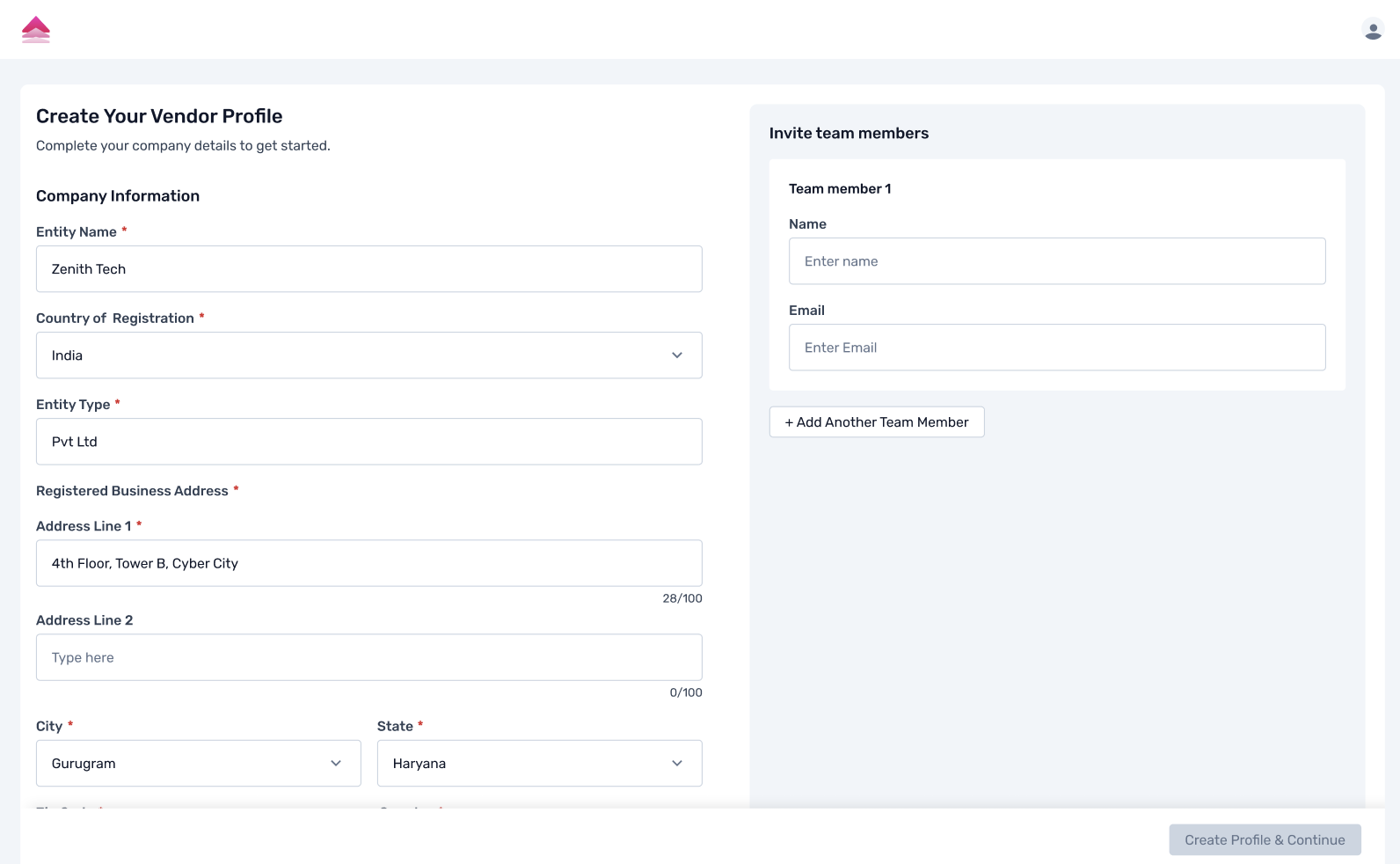This screenshot has width=1400, height=864.
Task: Focus the team member Enter name field
Action: [1056, 261]
